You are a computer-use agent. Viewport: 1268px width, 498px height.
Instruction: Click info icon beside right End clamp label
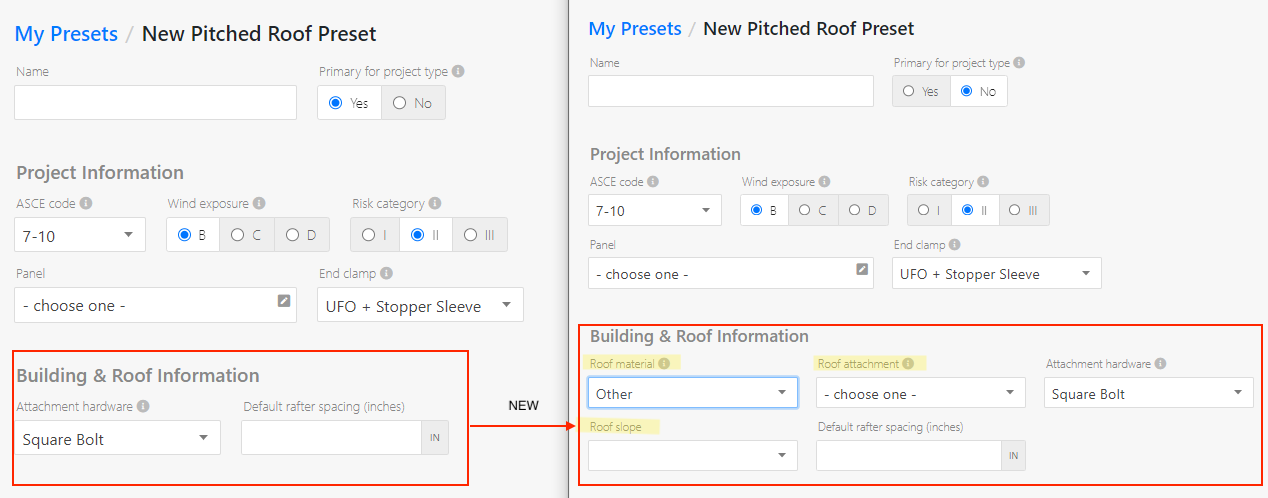pyautogui.click(x=954, y=244)
